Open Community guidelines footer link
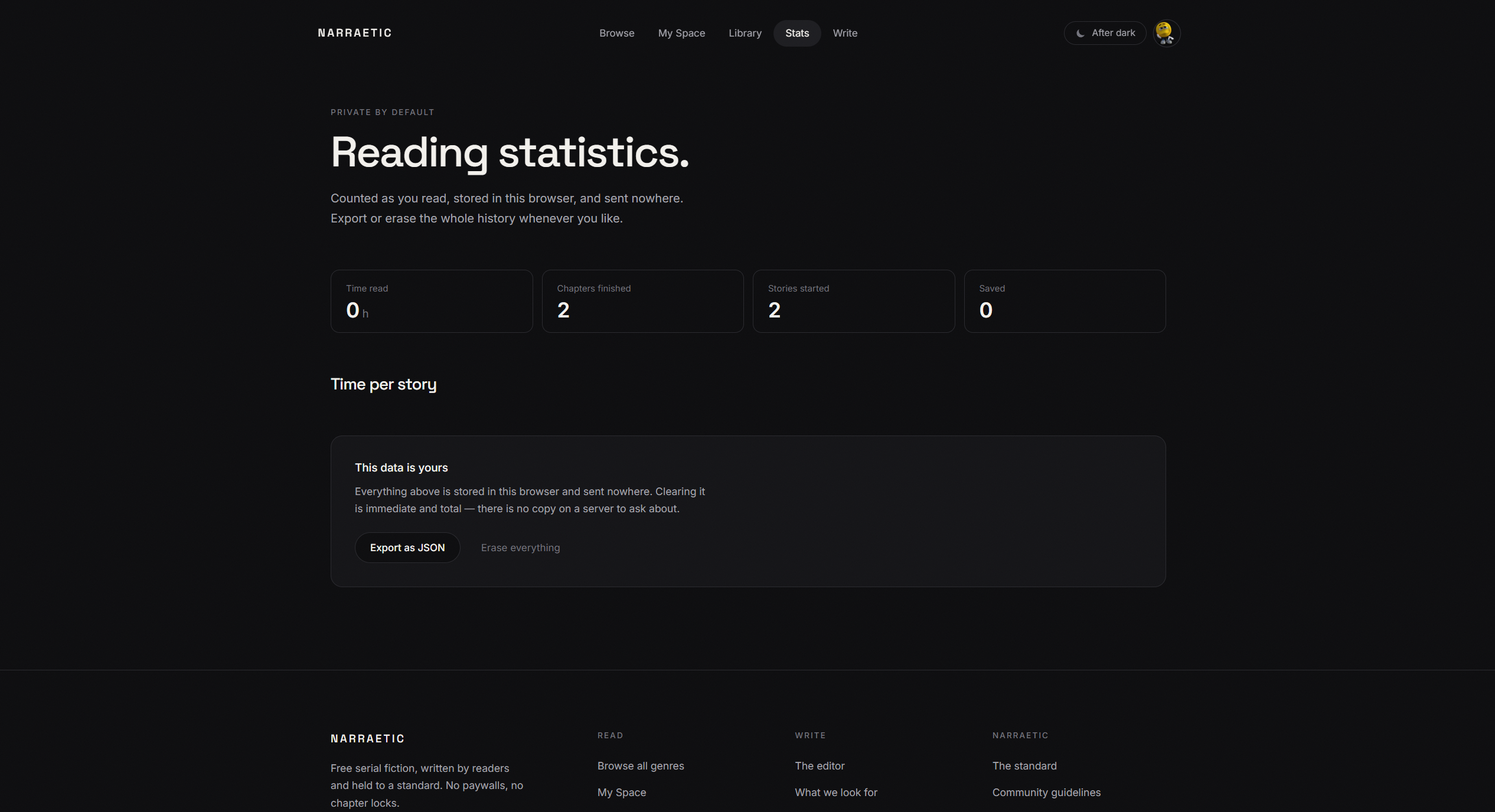Image resolution: width=1495 pixels, height=812 pixels. coord(1046,793)
